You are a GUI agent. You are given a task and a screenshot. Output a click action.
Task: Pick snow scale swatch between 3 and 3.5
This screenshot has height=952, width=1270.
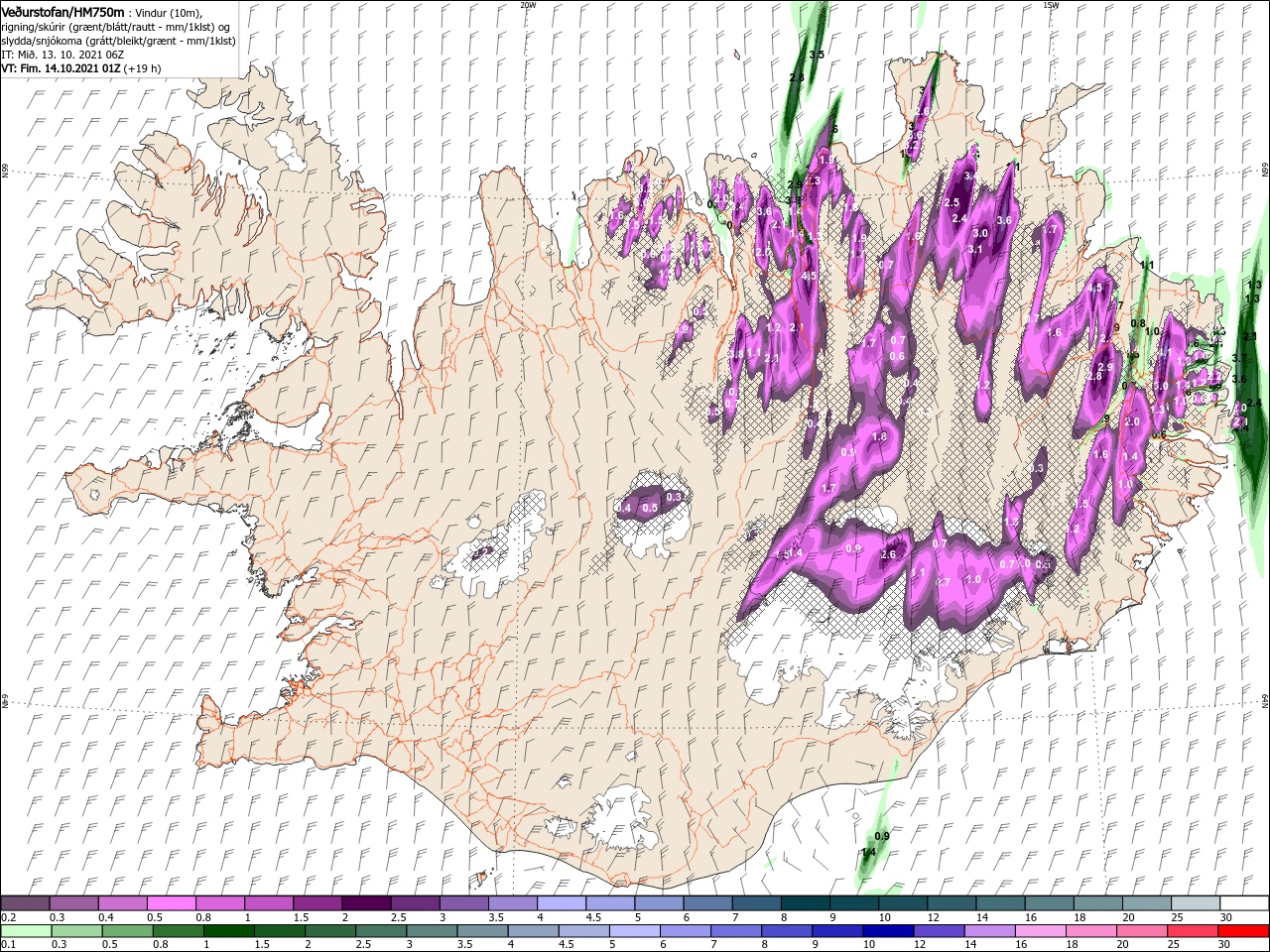pyautogui.click(x=462, y=902)
